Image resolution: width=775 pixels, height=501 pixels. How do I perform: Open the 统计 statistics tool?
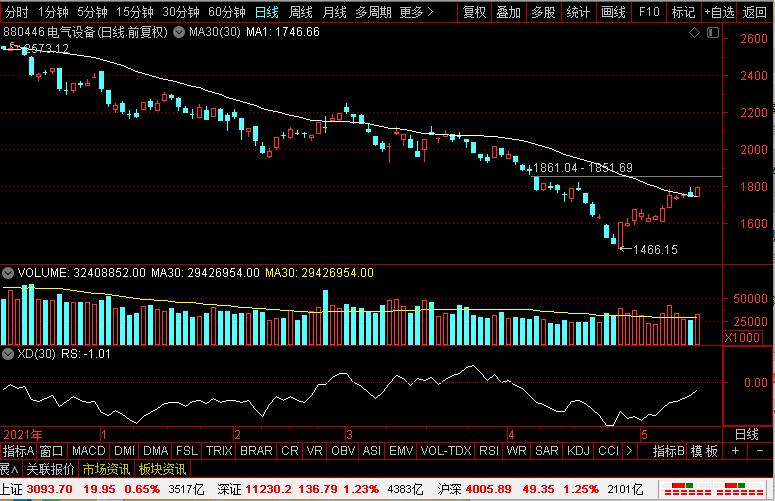(x=578, y=12)
